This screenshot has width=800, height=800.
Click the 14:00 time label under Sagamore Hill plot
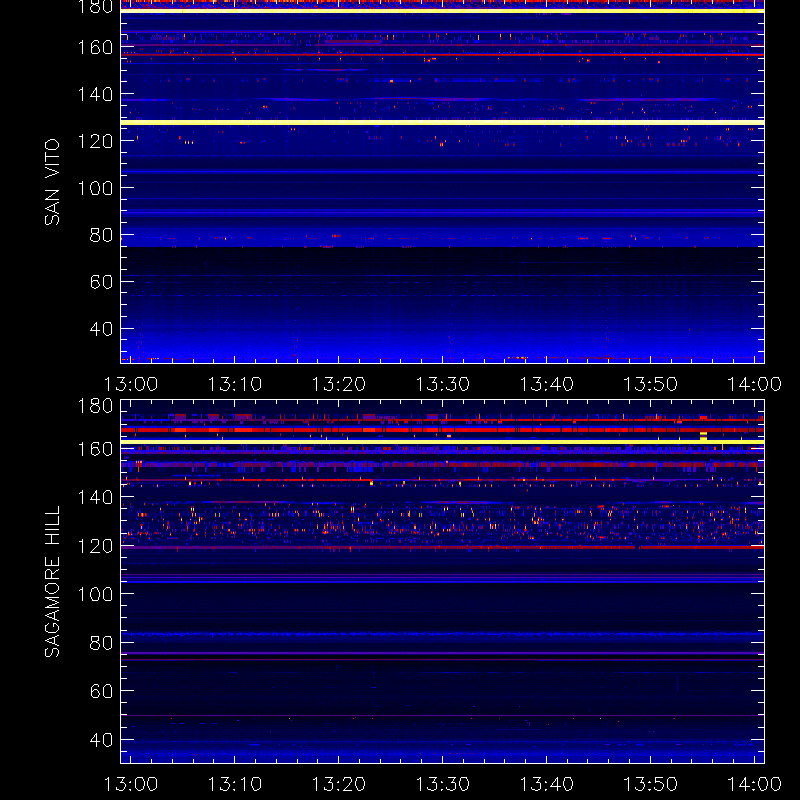point(754,784)
